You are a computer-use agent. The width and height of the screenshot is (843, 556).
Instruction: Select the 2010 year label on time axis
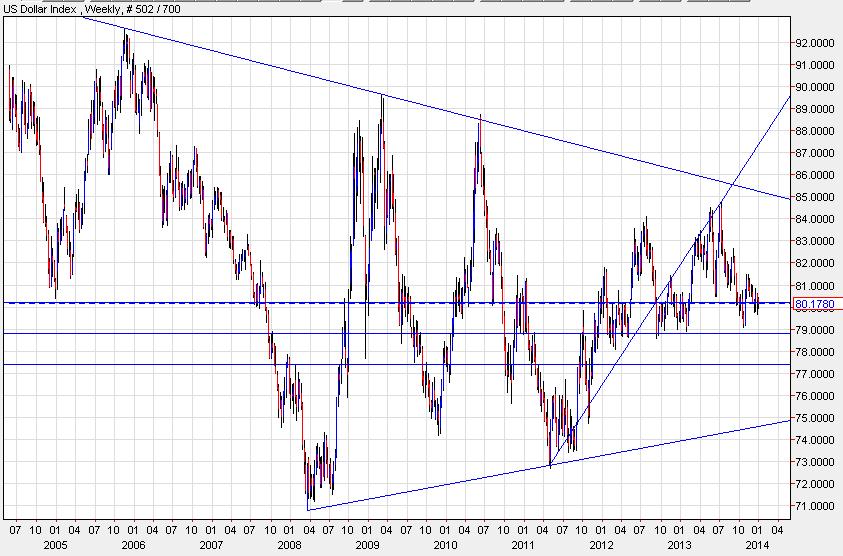click(445, 545)
